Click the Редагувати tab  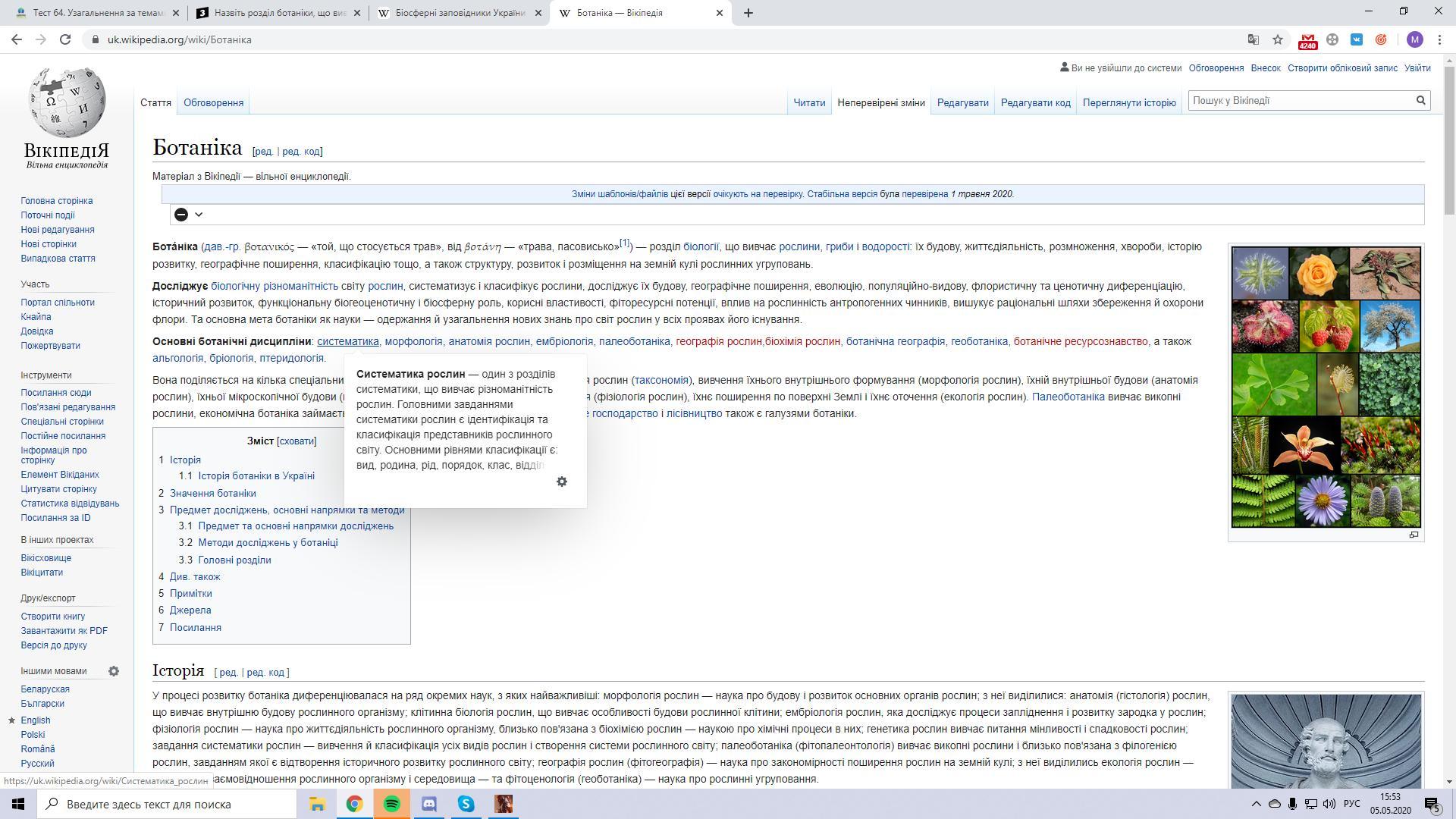[x=962, y=102]
